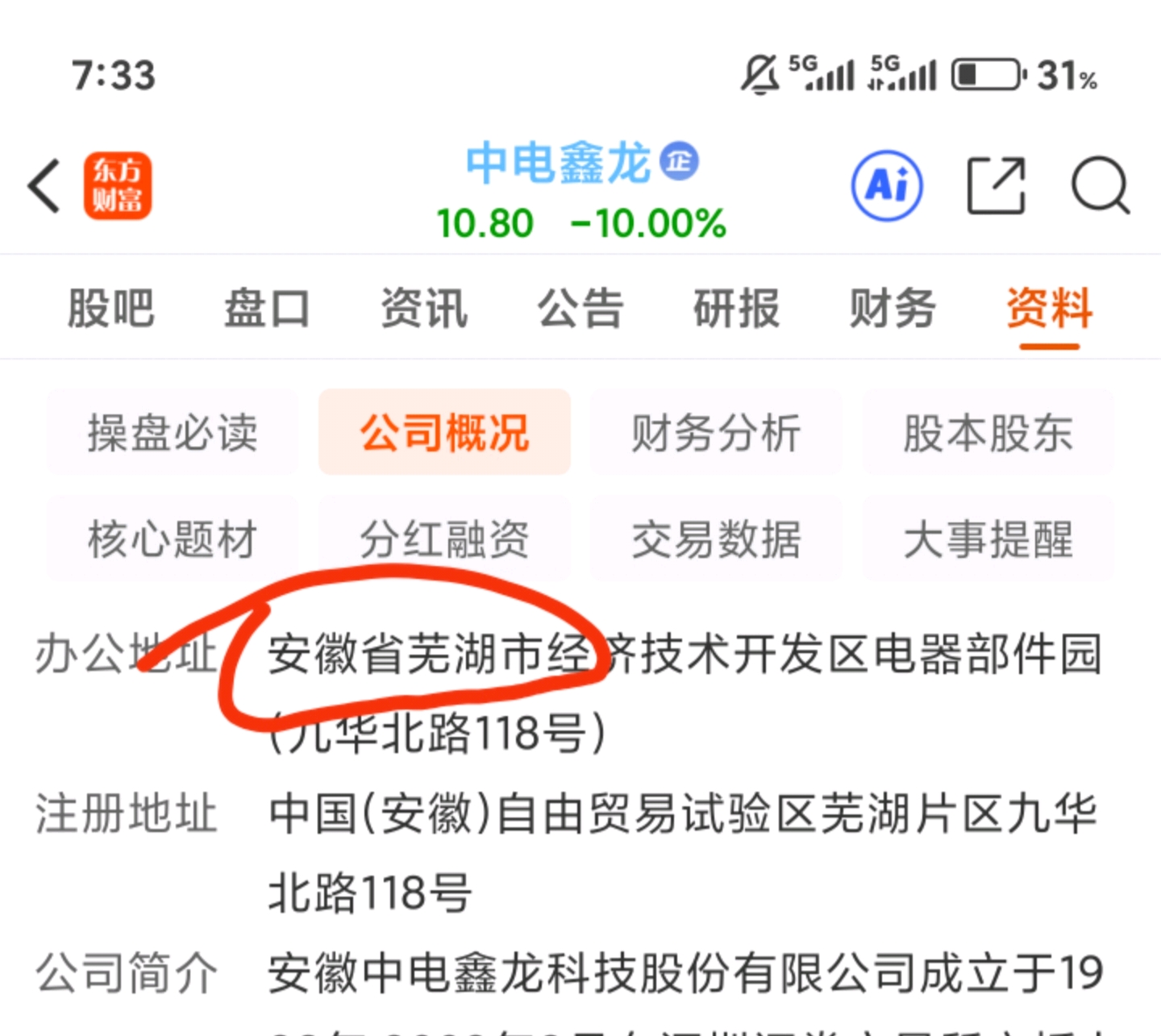
Task: Open the 大事提醒 section button
Action: (988, 539)
